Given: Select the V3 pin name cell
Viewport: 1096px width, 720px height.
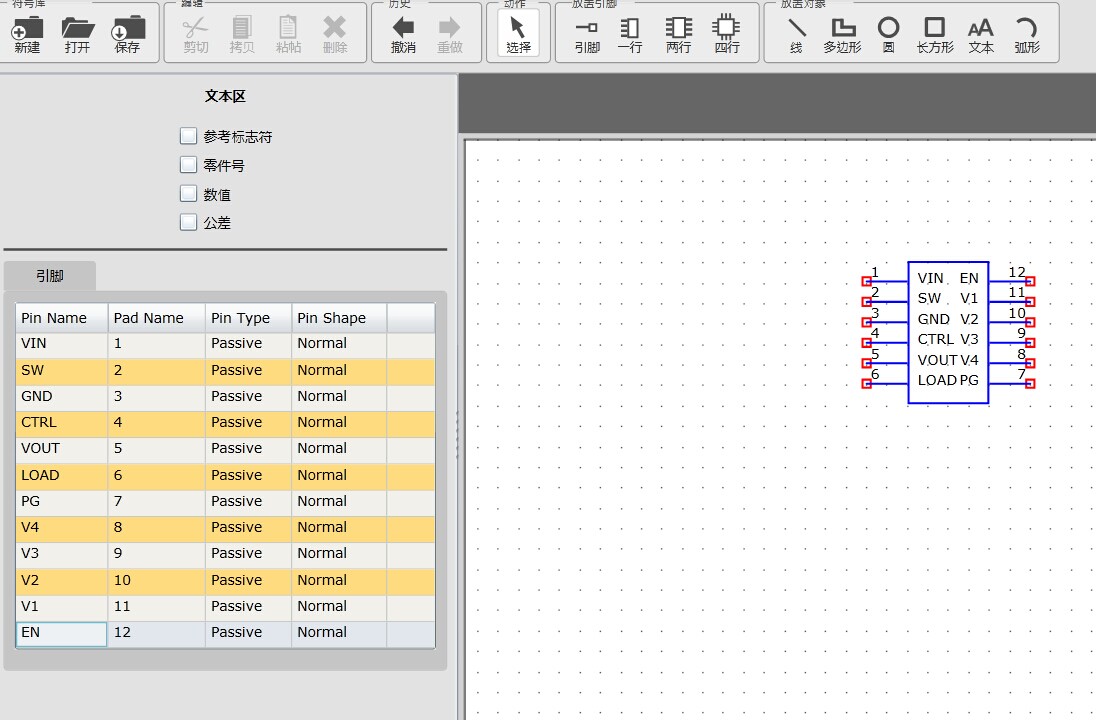Looking at the screenshot, I should (62, 554).
